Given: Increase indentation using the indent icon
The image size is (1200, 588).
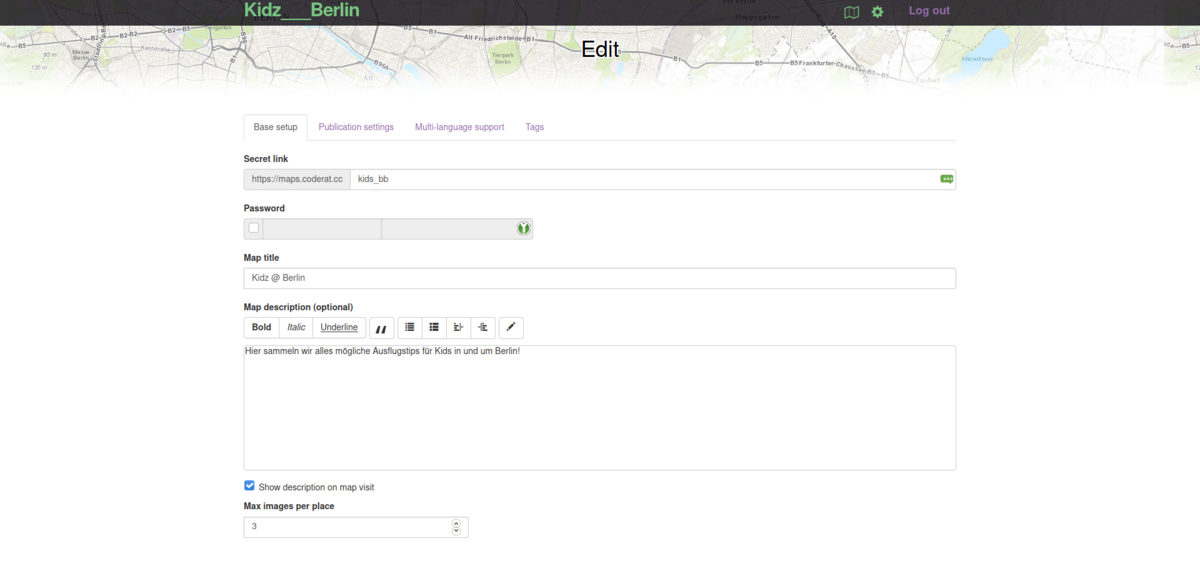Looking at the screenshot, I should coord(457,327).
